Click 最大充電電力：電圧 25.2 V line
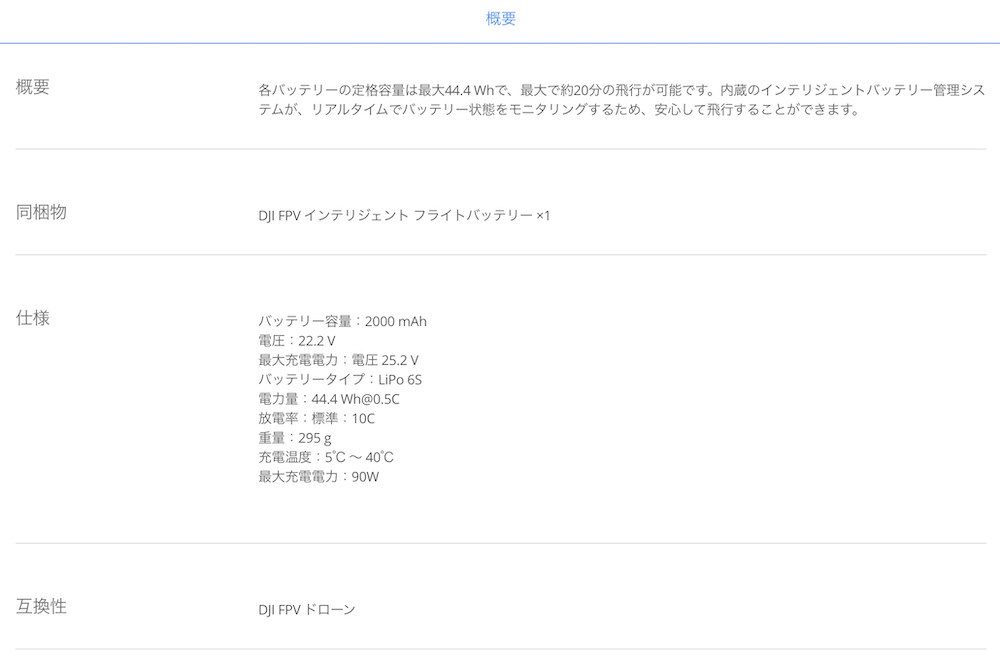 point(338,360)
